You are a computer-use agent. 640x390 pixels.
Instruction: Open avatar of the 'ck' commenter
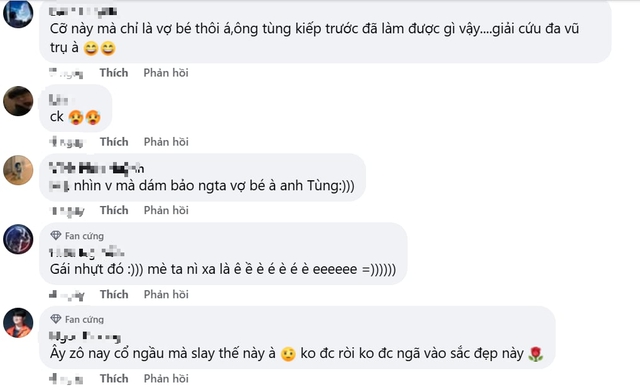(18, 101)
